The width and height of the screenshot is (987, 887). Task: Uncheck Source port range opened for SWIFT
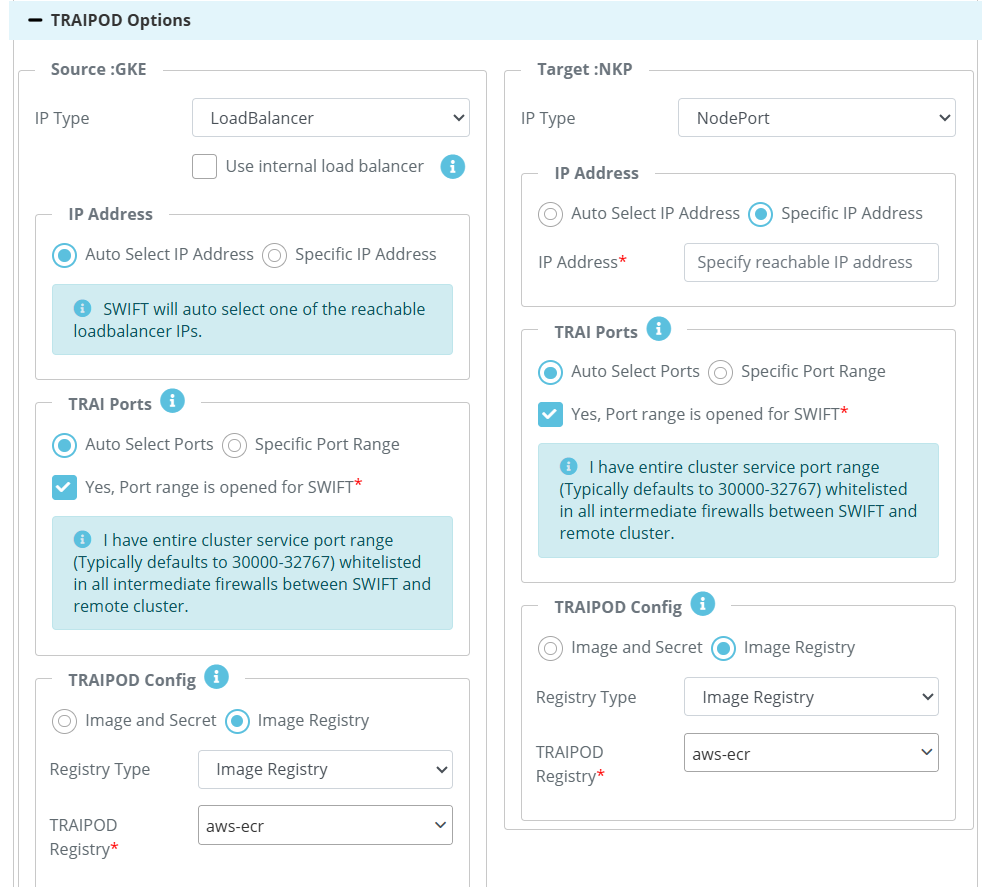[64, 487]
